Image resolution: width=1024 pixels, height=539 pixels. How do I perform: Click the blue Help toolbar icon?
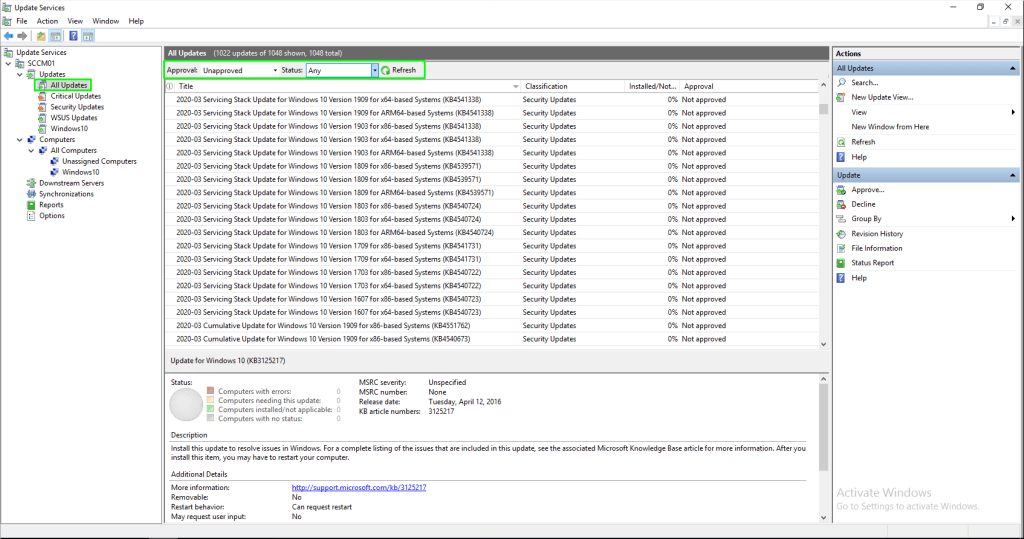tap(73, 35)
